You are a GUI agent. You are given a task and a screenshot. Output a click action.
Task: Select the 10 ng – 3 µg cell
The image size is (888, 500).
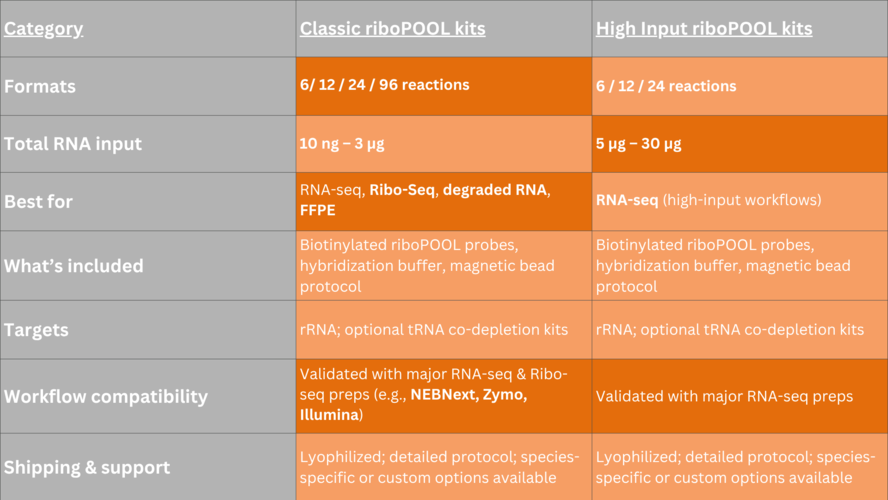pyautogui.click(x=444, y=144)
